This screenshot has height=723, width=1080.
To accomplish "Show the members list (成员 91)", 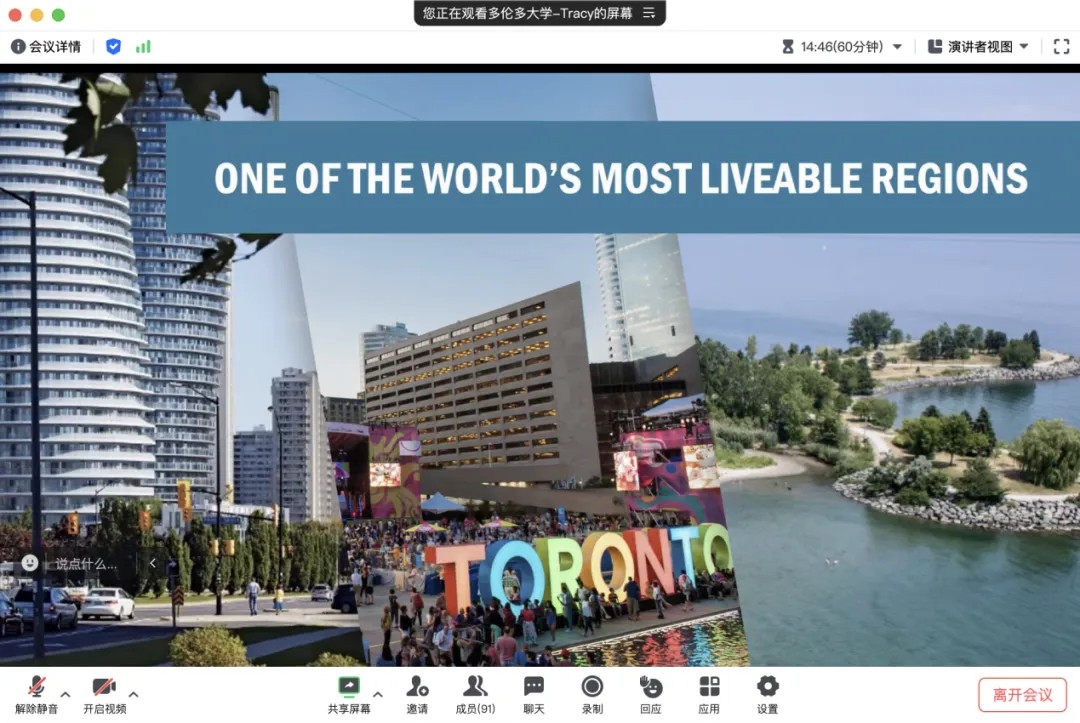I will pyautogui.click(x=475, y=695).
